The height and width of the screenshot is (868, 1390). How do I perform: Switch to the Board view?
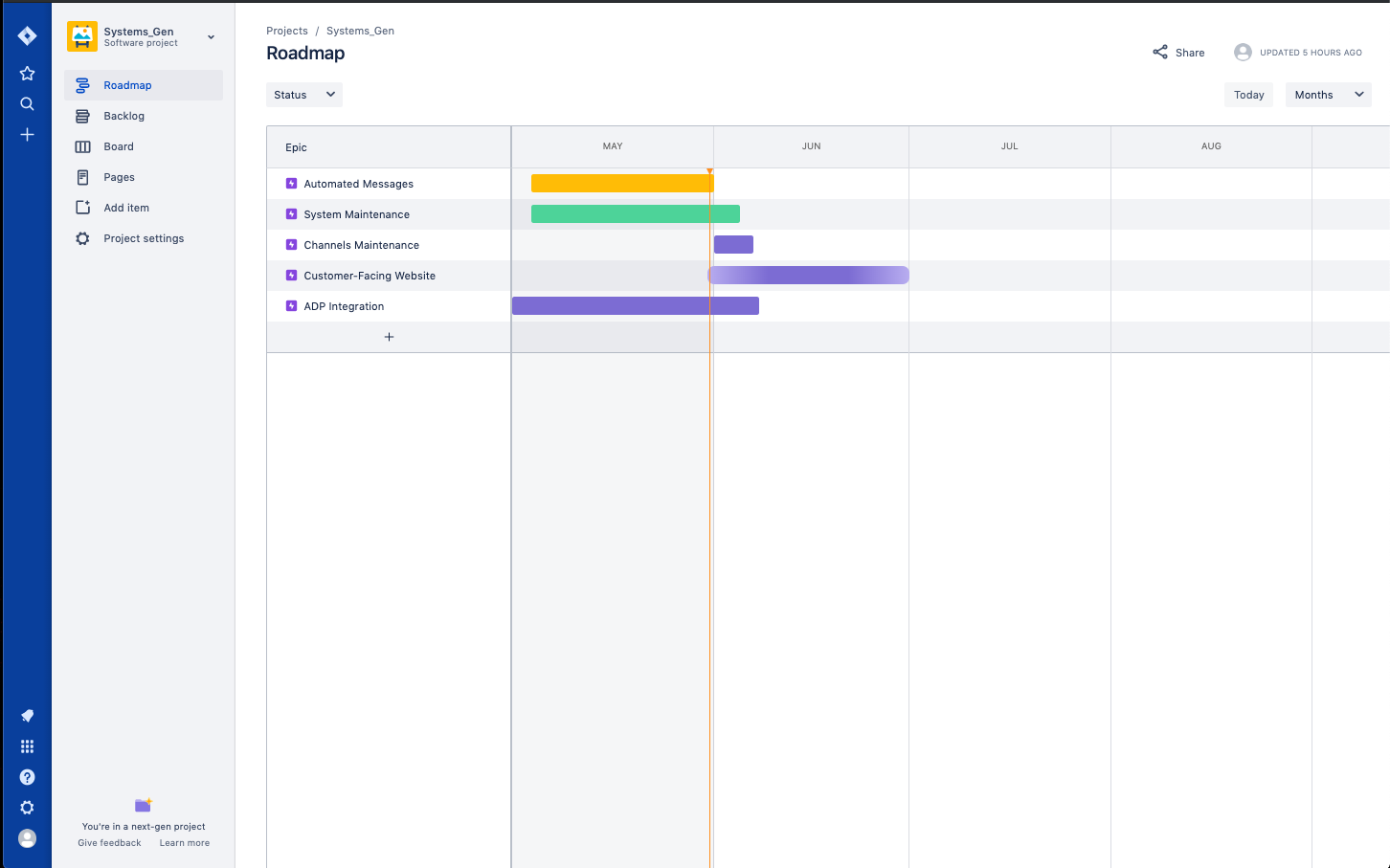click(x=144, y=146)
